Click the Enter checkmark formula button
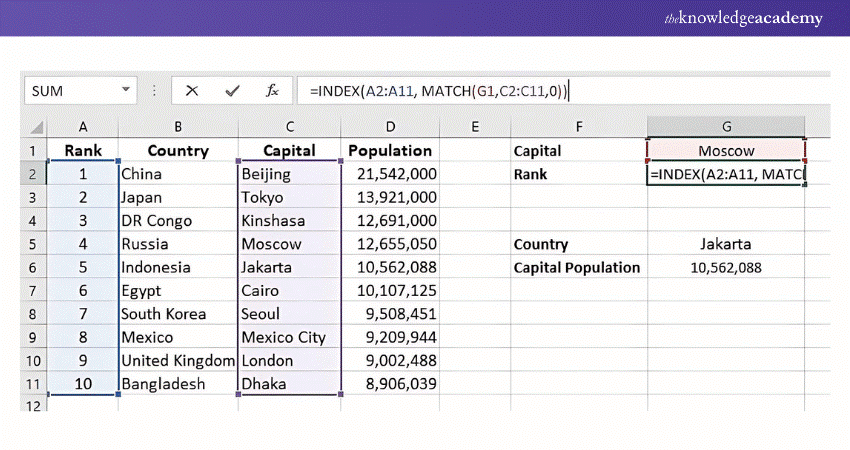The height and width of the screenshot is (450, 850). [232, 90]
